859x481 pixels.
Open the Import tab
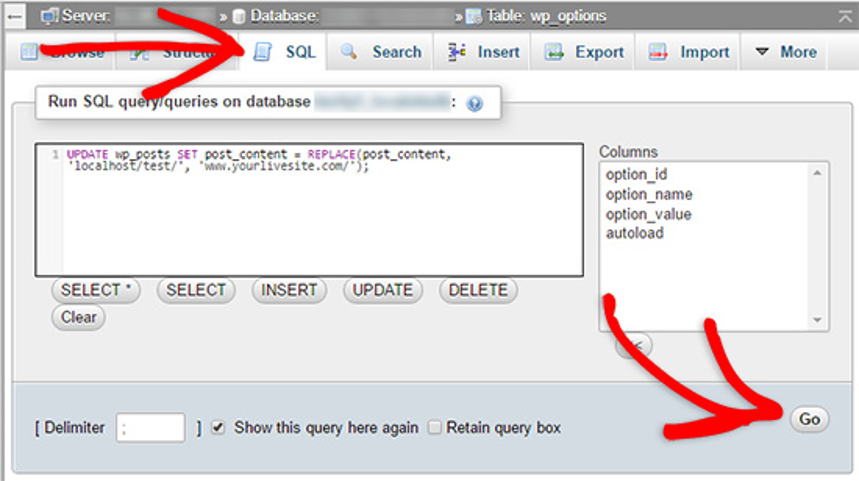(x=688, y=52)
